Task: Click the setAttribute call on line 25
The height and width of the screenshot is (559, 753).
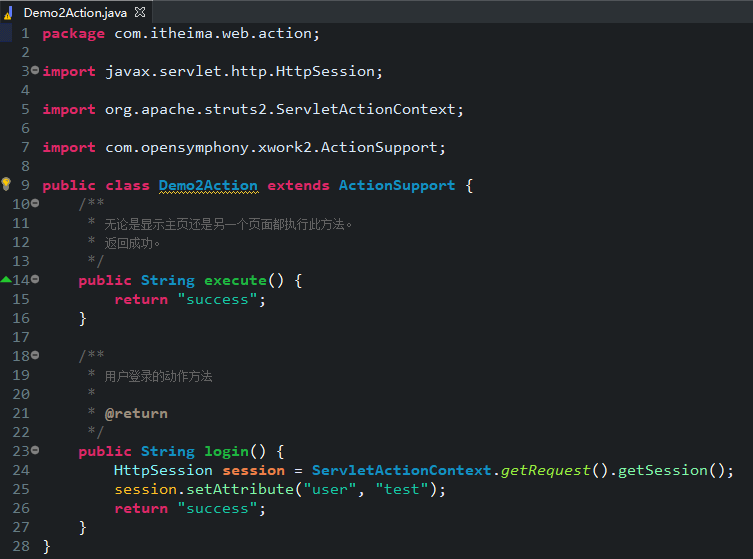Action: pyautogui.click(x=240, y=489)
